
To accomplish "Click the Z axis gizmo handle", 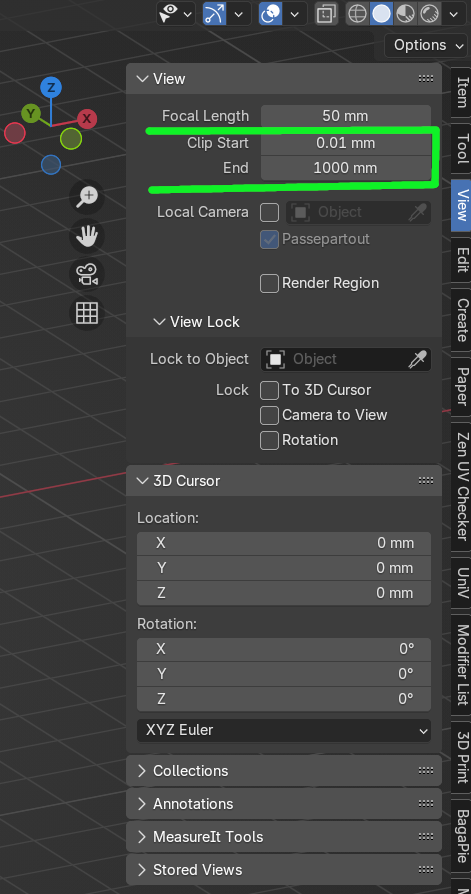I will 51,87.
